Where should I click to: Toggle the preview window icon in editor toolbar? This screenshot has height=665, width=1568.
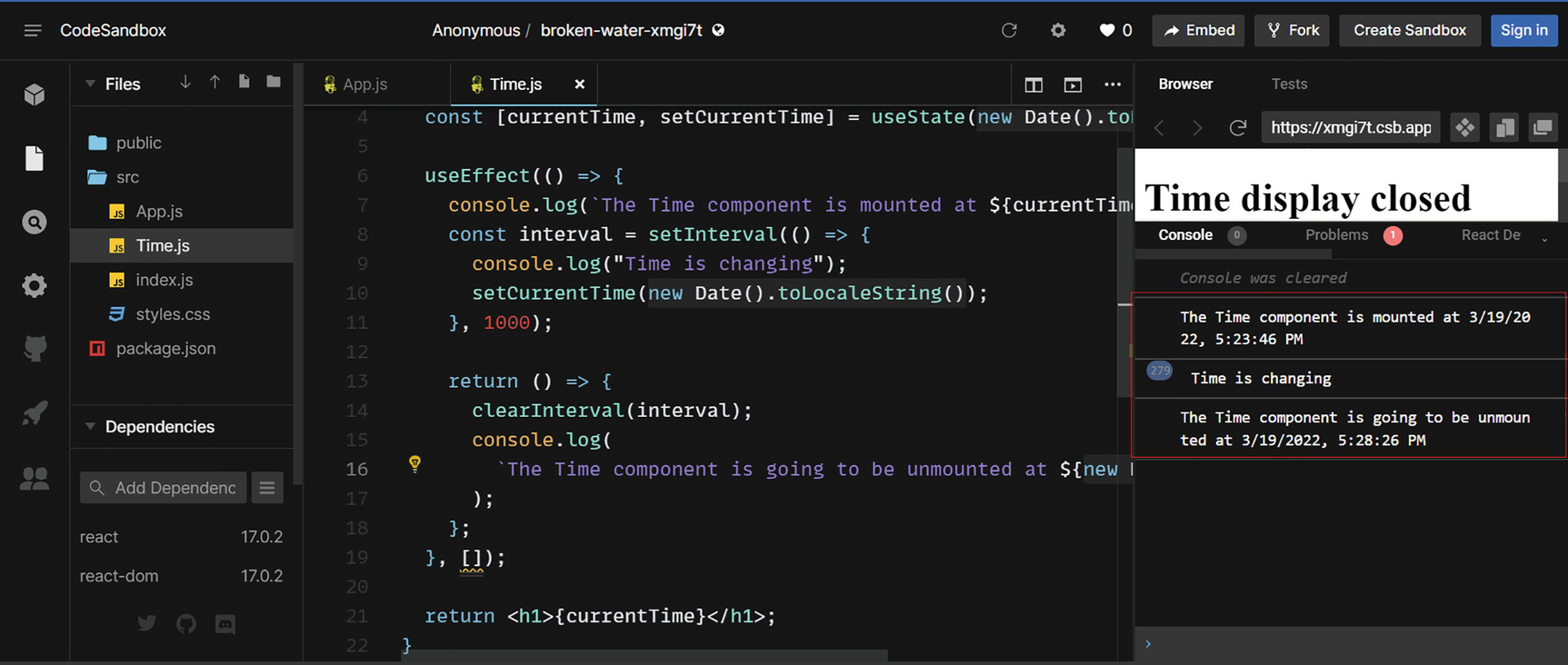pyautogui.click(x=1073, y=84)
